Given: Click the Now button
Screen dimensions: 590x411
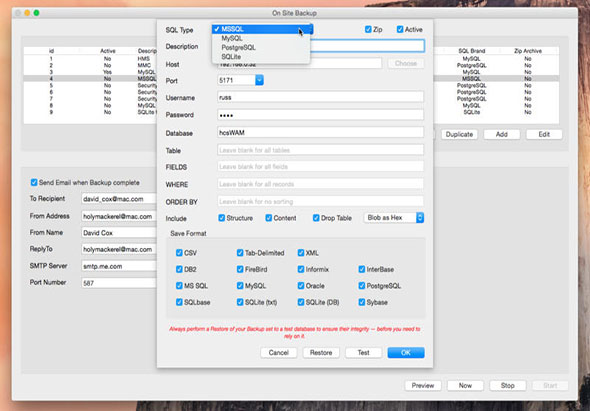Looking at the screenshot, I should pos(465,385).
